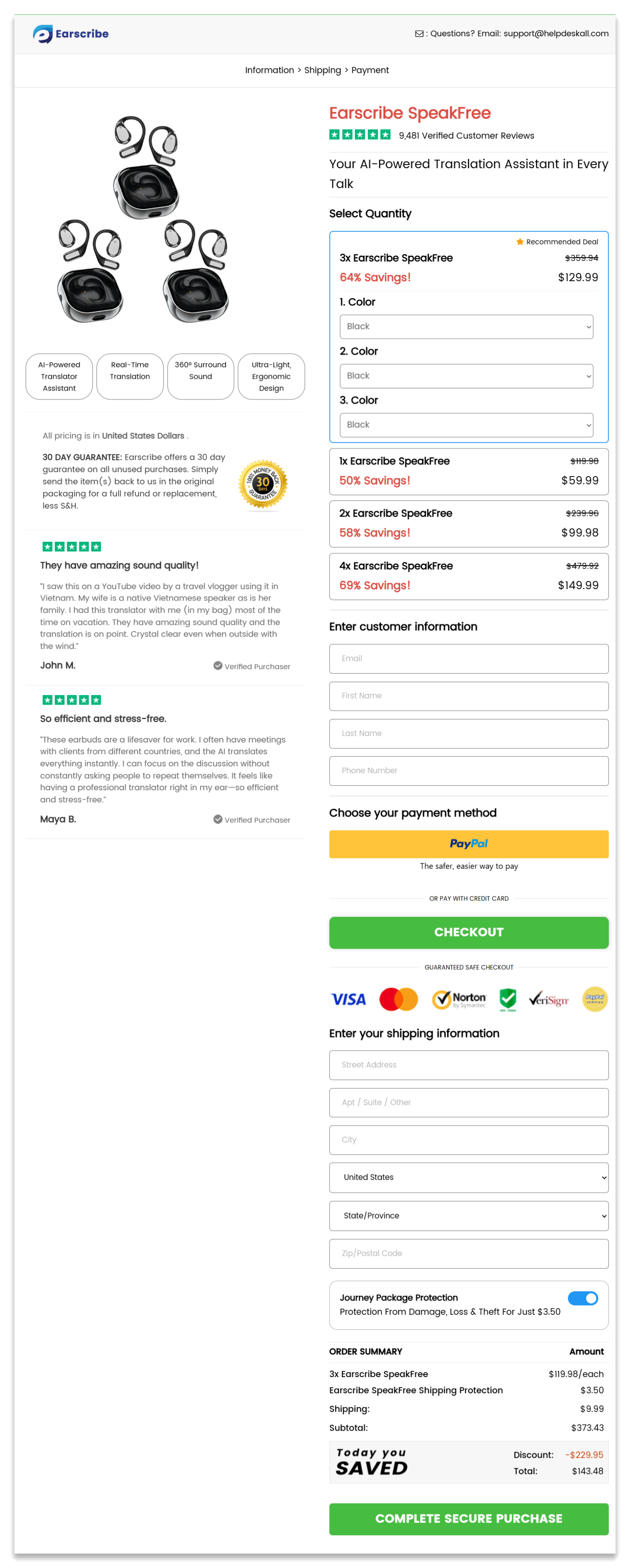Click the McAfee security badge
The image size is (630, 1568).
508,999
